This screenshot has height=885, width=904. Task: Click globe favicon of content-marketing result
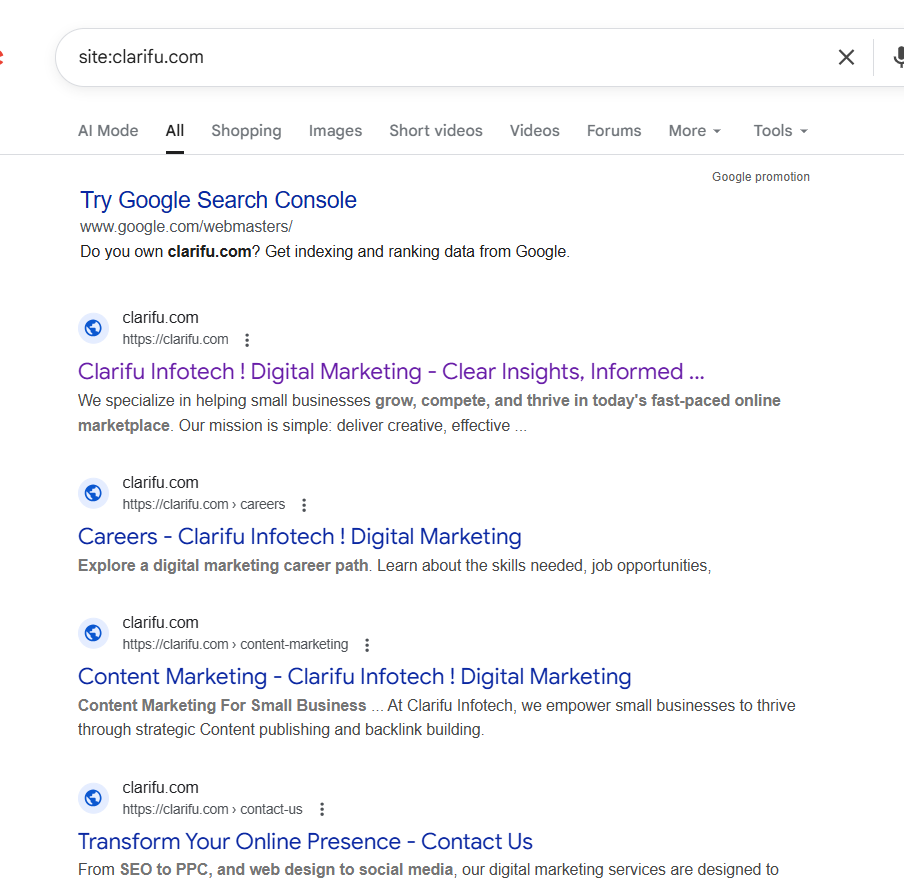click(93, 633)
